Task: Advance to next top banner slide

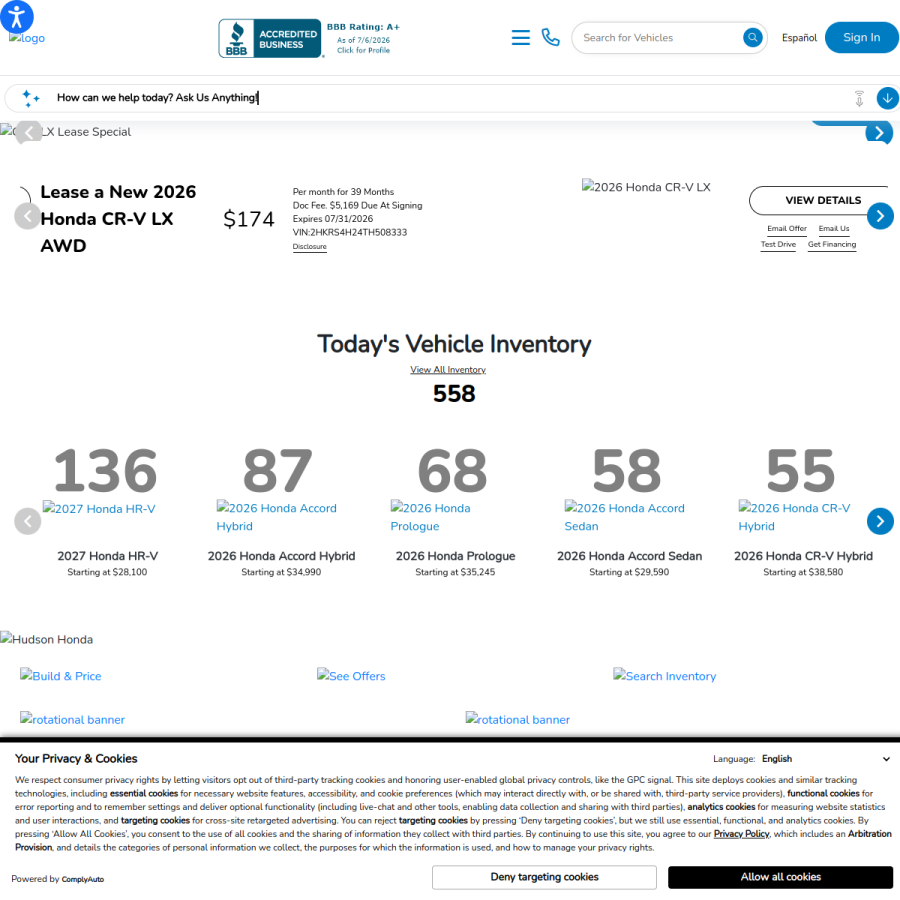Action: 879,133
